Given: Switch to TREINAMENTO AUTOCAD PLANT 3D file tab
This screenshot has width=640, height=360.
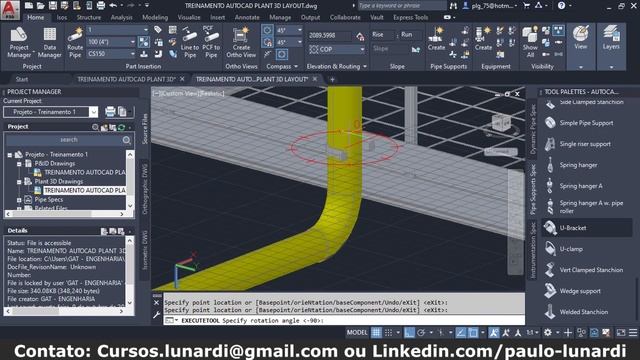Looking at the screenshot, I should pos(127,79).
